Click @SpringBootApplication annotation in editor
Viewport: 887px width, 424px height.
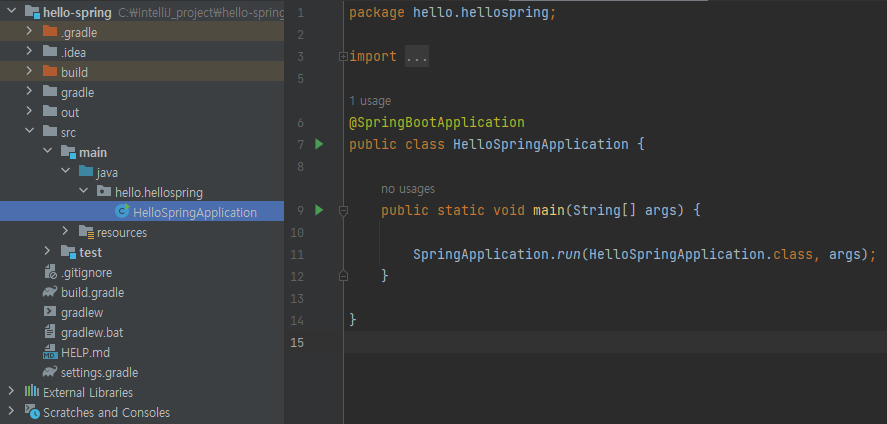coord(437,122)
